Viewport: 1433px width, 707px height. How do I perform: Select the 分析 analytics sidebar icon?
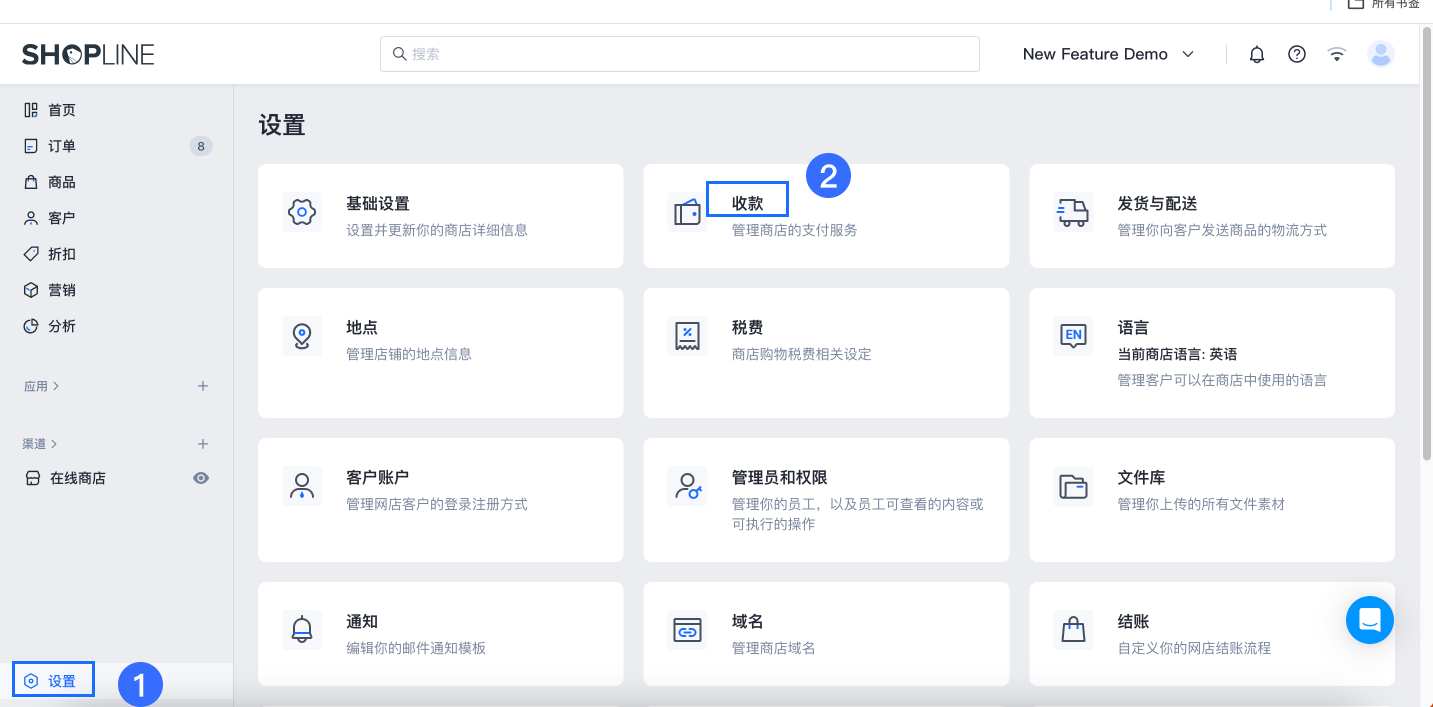pyautogui.click(x=31, y=326)
